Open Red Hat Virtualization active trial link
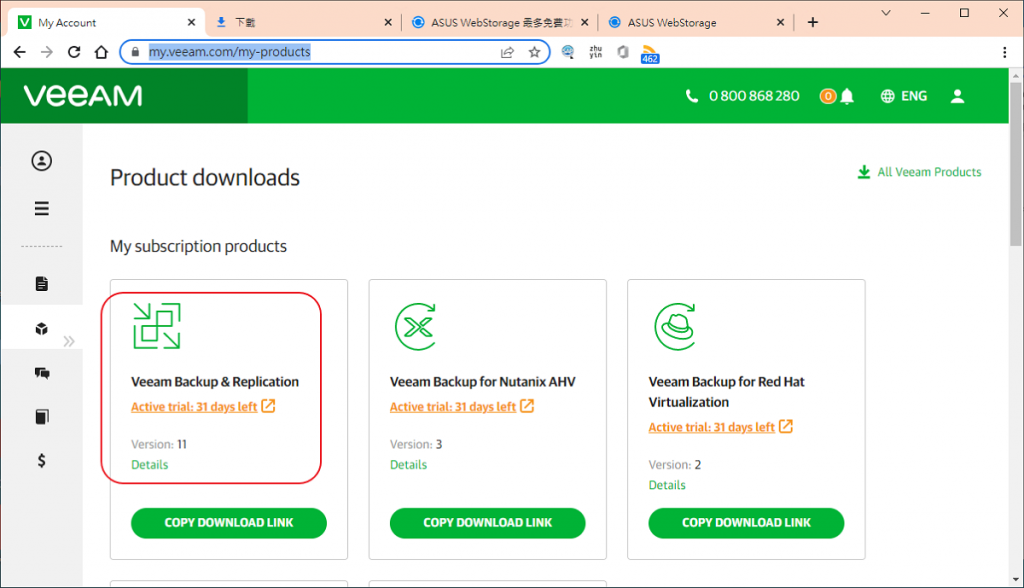The width and height of the screenshot is (1024, 588). [720, 427]
